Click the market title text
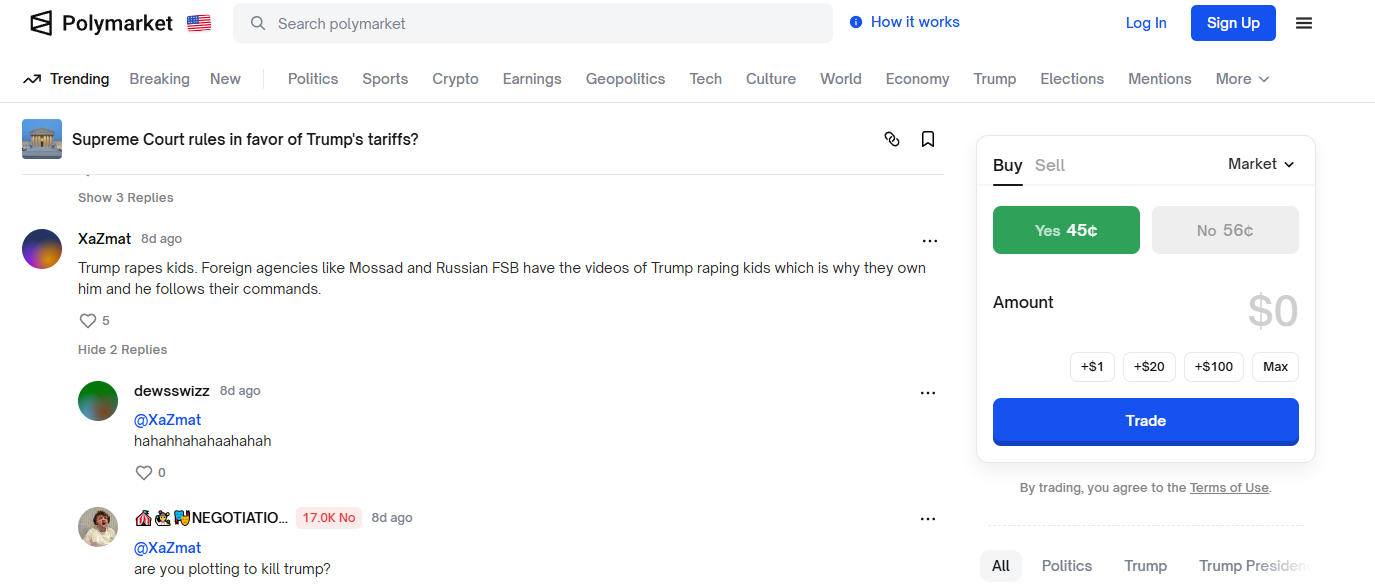 [x=245, y=139]
